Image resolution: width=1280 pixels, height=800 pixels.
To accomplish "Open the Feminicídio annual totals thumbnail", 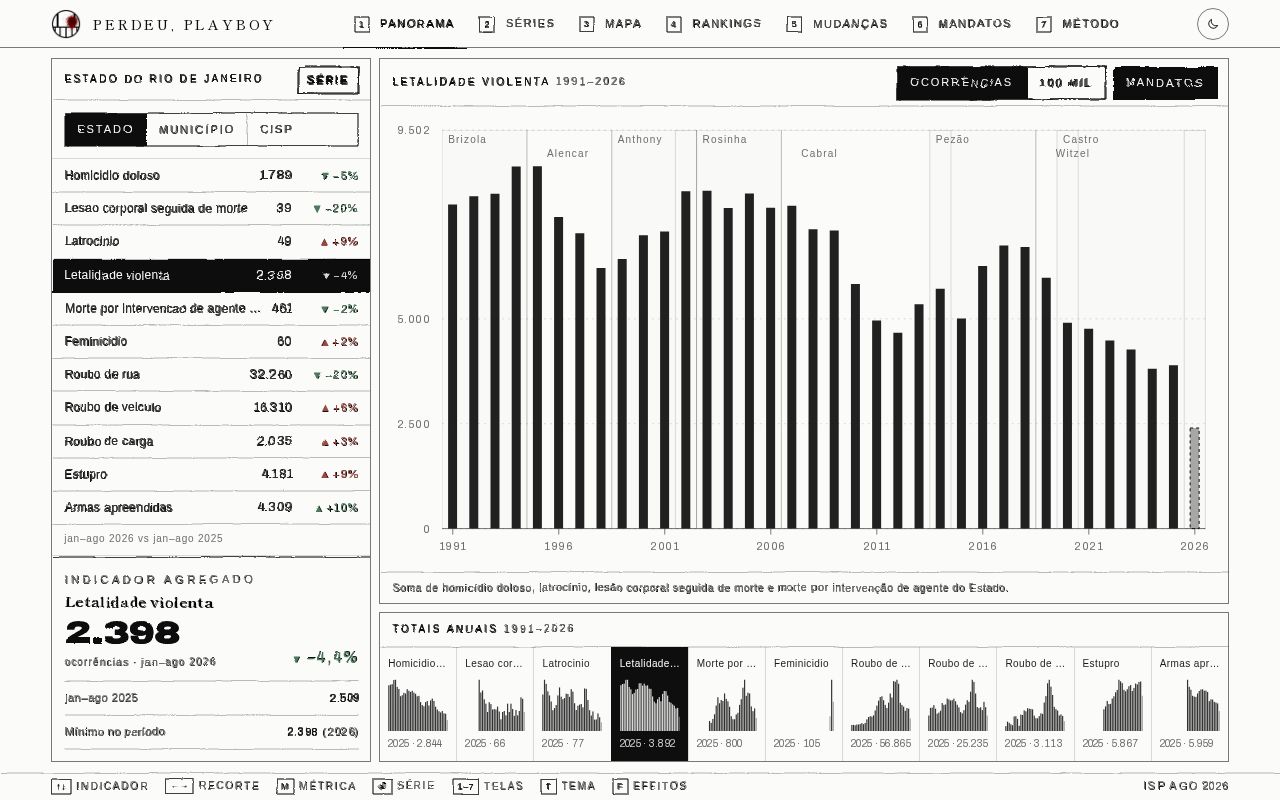I will pyautogui.click(x=804, y=704).
